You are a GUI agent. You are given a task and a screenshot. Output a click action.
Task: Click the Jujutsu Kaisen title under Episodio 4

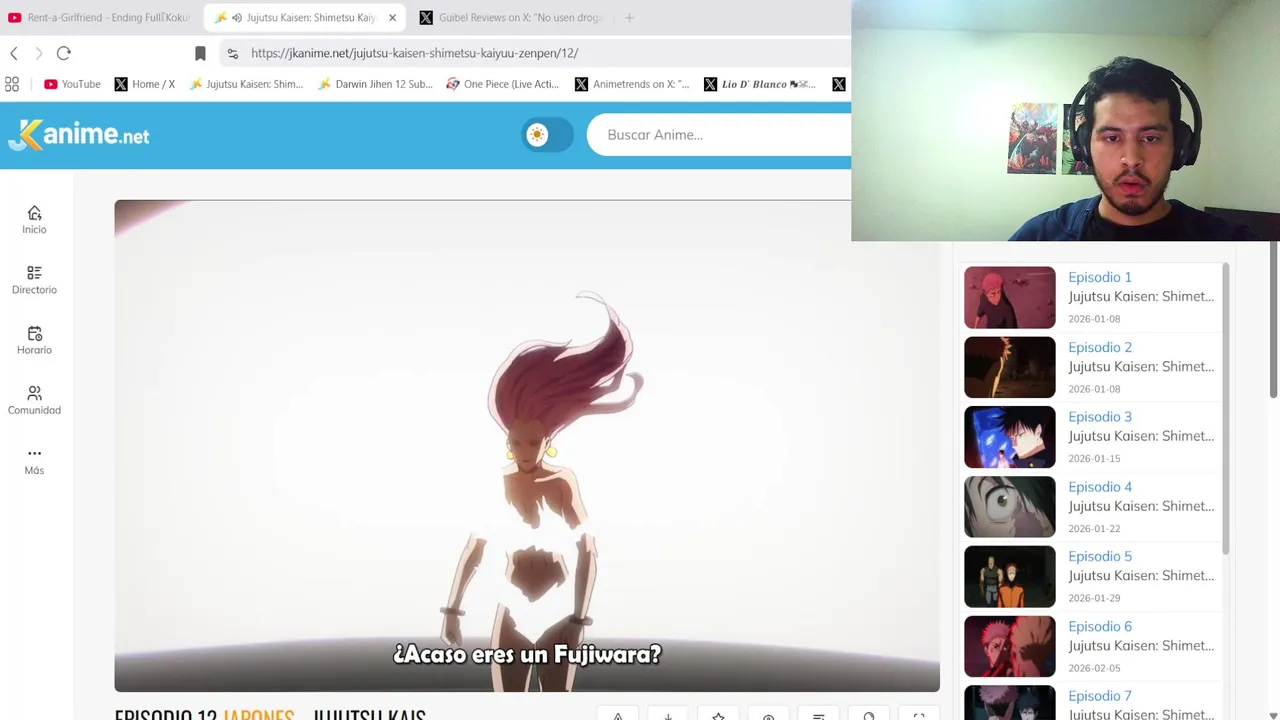[1141, 506]
